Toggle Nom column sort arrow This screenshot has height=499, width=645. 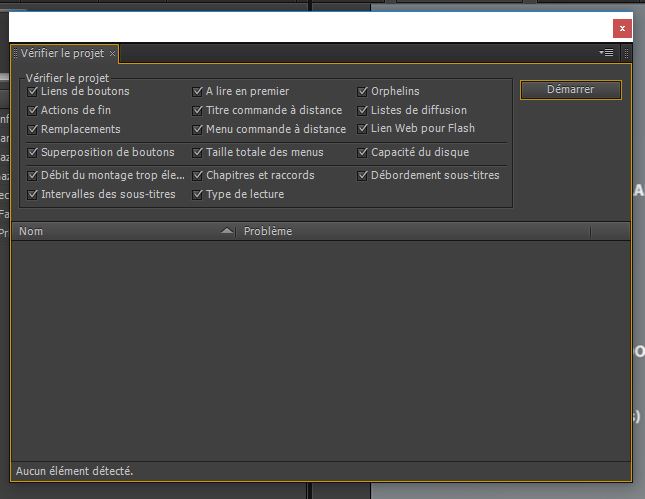227,231
